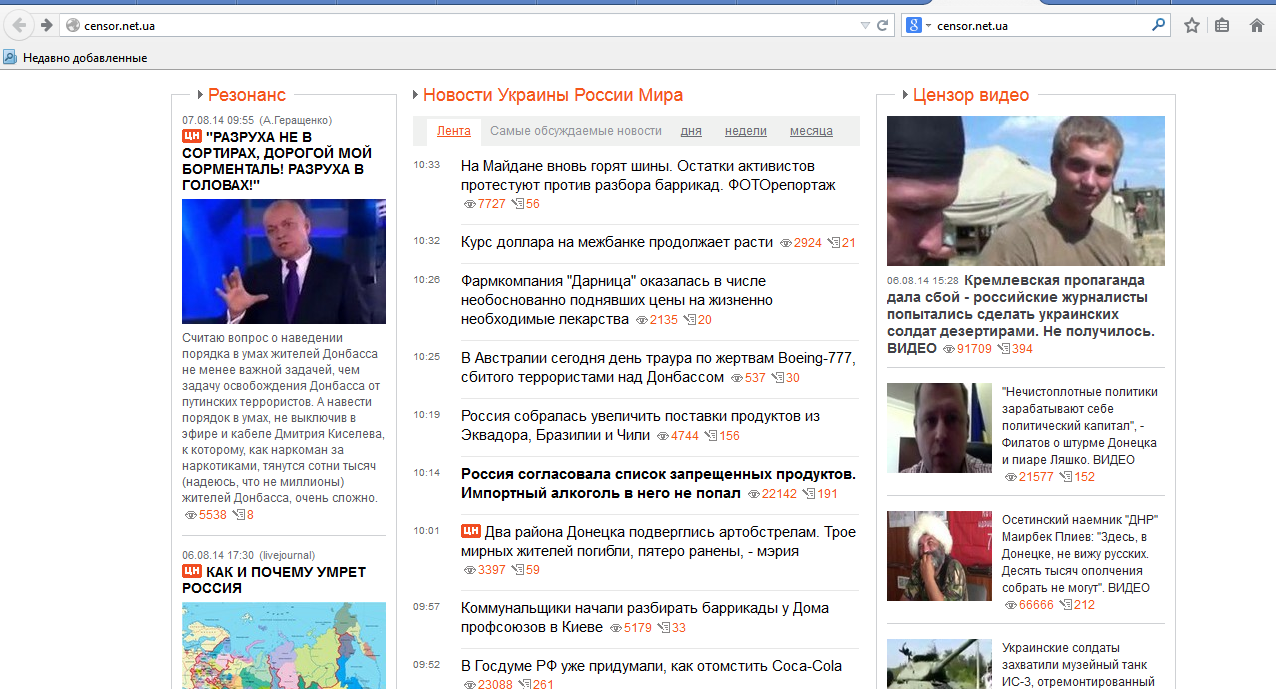The image size is (1276, 689).
Task: Open Осетинский наемник video thumbnail
Action: (x=939, y=556)
